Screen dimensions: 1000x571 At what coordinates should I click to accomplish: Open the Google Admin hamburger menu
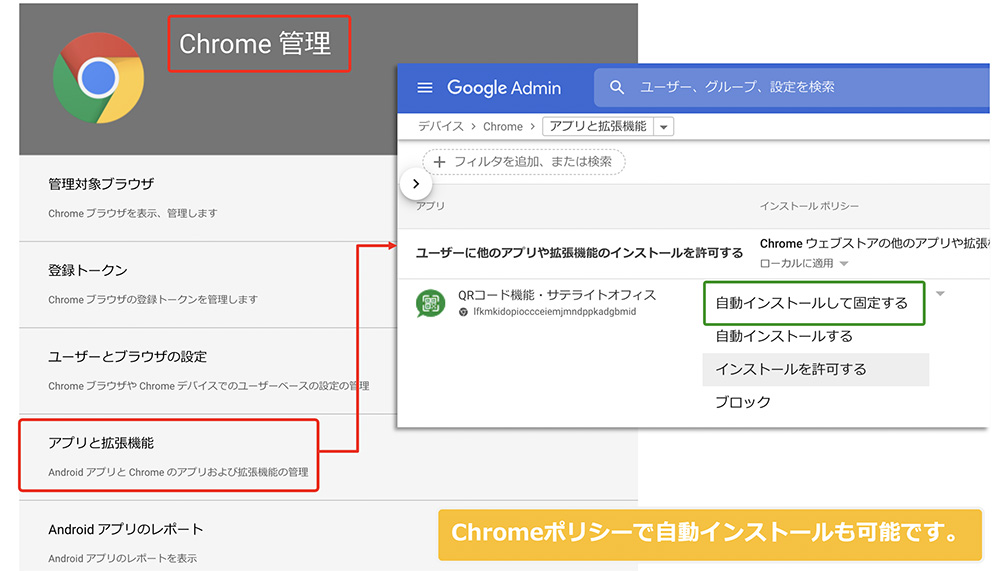pyautogui.click(x=425, y=87)
